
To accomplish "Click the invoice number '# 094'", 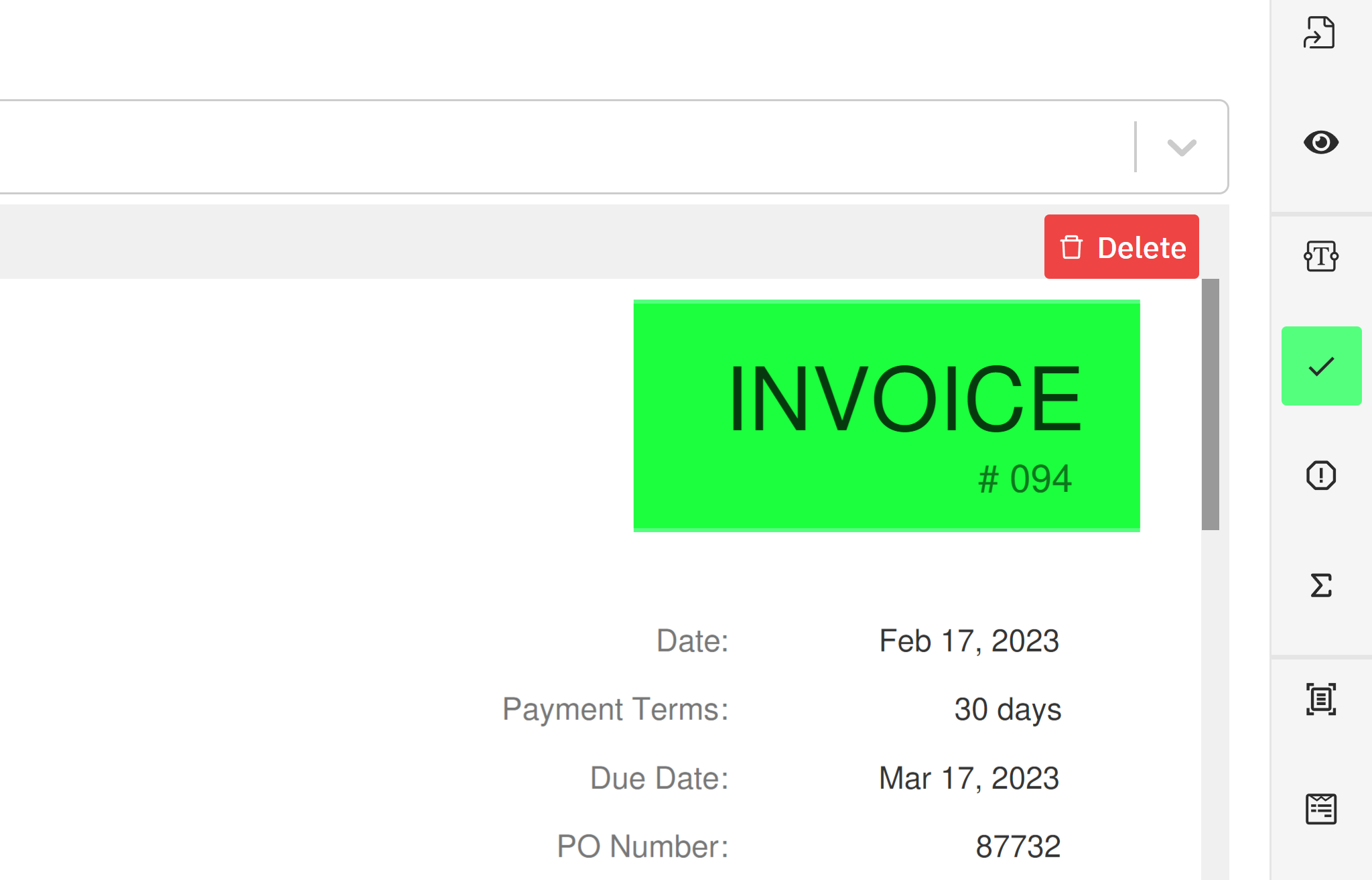I will point(1025,479).
